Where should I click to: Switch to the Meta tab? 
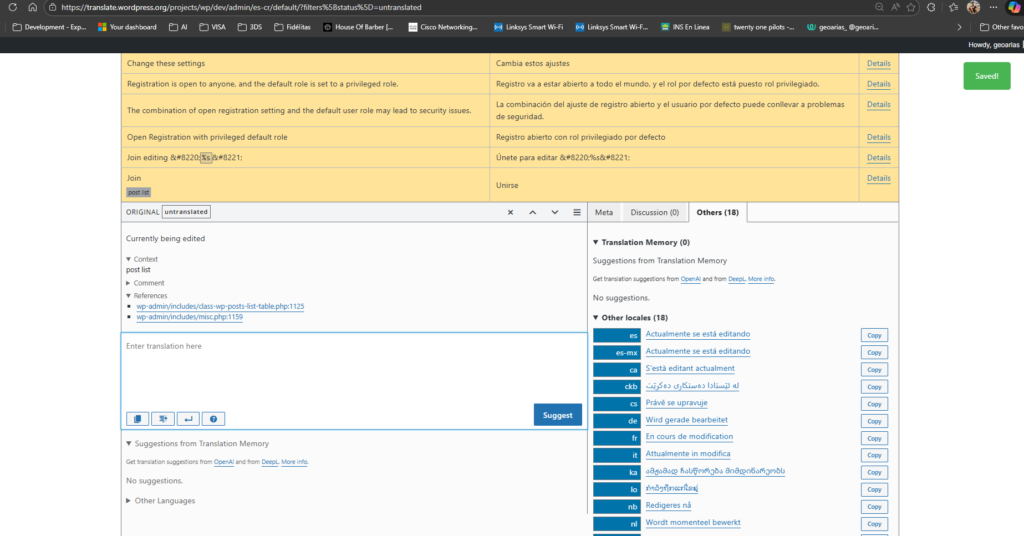pyautogui.click(x=604, y=212)
